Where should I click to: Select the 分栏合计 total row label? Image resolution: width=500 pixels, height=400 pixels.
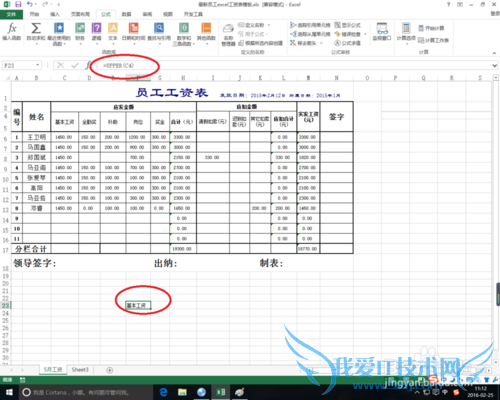pos(31,249)
